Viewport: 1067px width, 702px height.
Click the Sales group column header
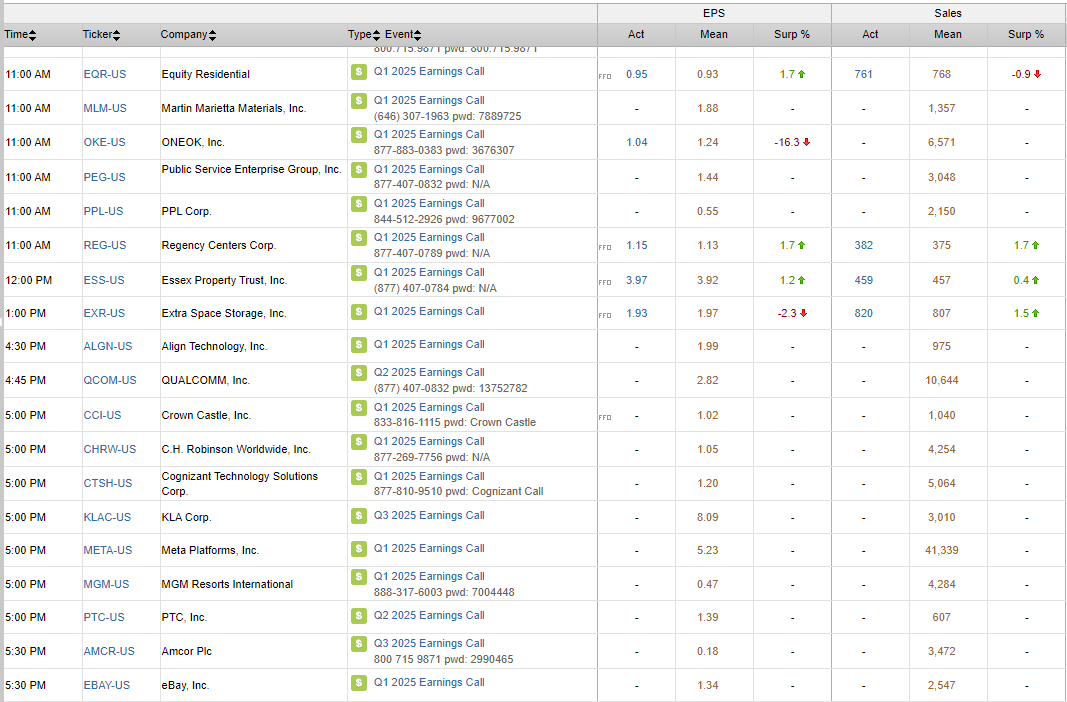coord(948,14)
